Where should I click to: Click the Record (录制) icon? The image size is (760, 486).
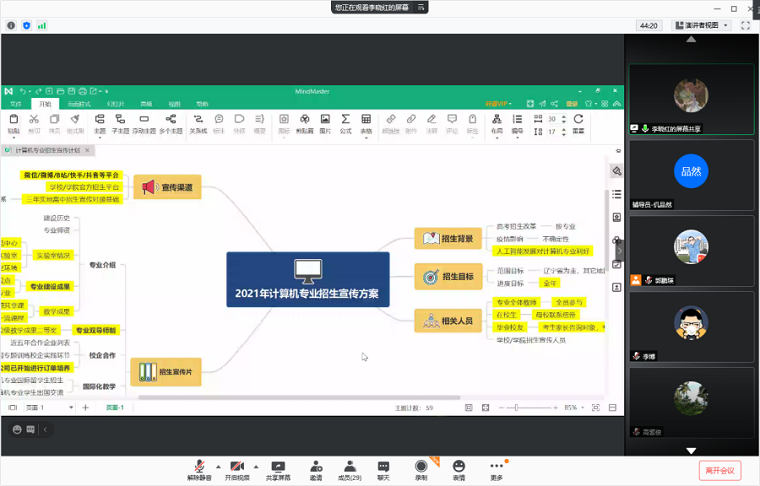[421, 466]
